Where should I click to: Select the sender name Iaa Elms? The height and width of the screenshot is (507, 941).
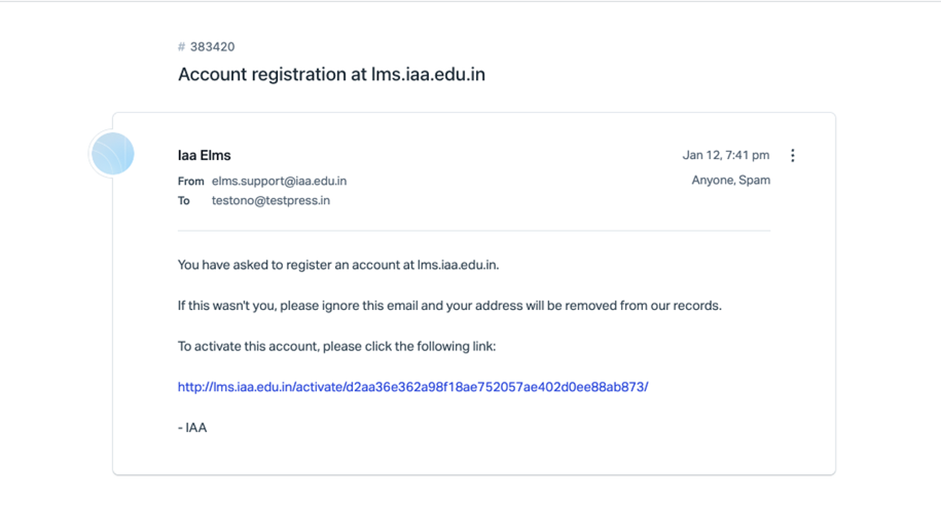(x=204, y=155)
